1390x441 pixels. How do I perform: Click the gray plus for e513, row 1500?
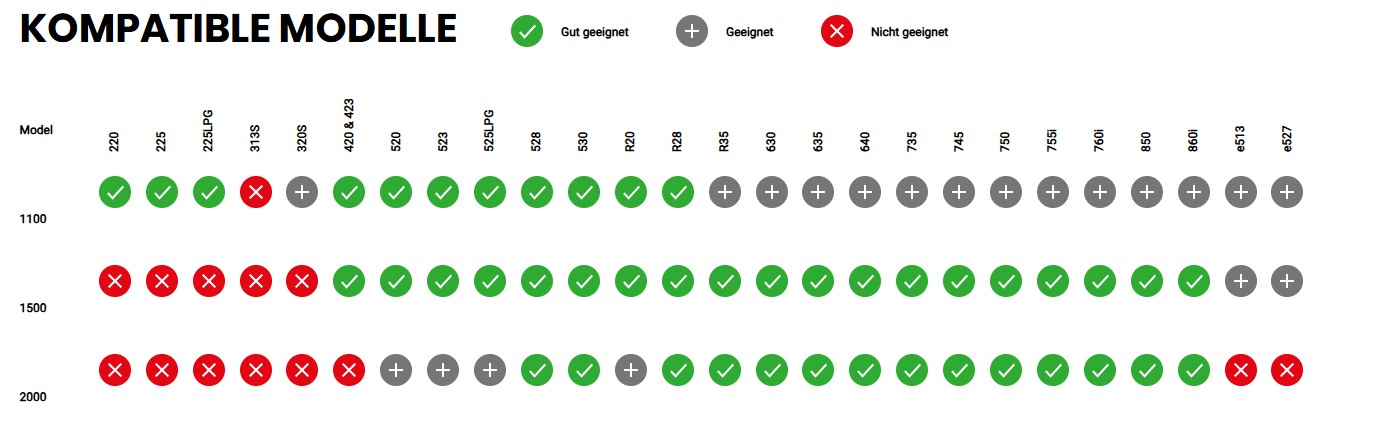tap(1240, 281)
